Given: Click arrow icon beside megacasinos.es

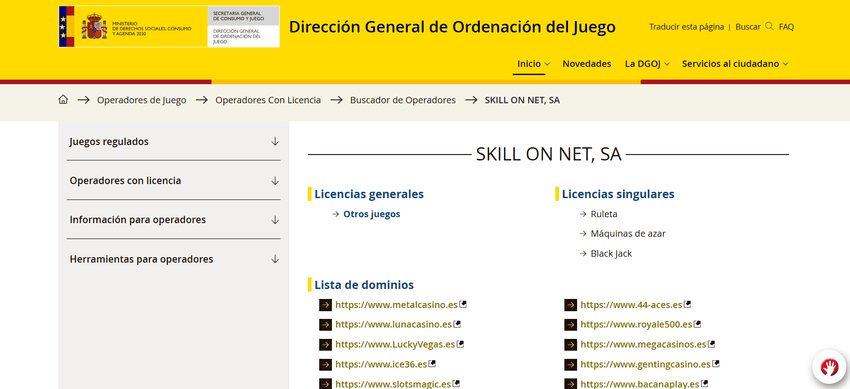Looking at the screenshot, I should coord(570,345).
